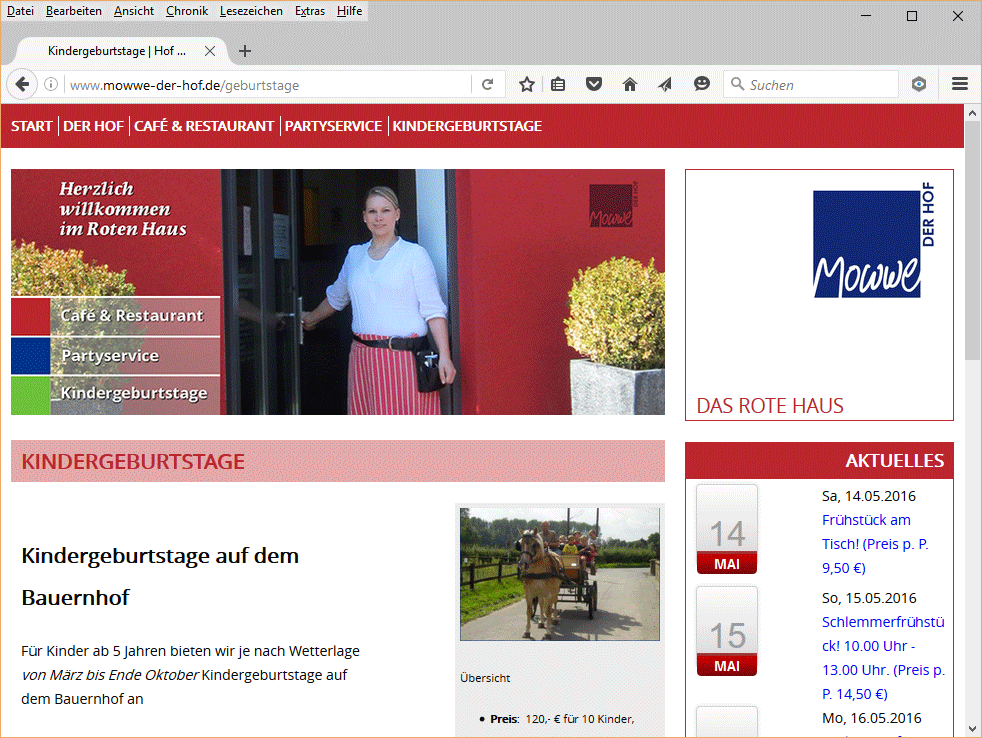
Task: Select KINDERGEBURTSTAGE in the red navbar
Action: pyautogui.click(x=467, y=126)
